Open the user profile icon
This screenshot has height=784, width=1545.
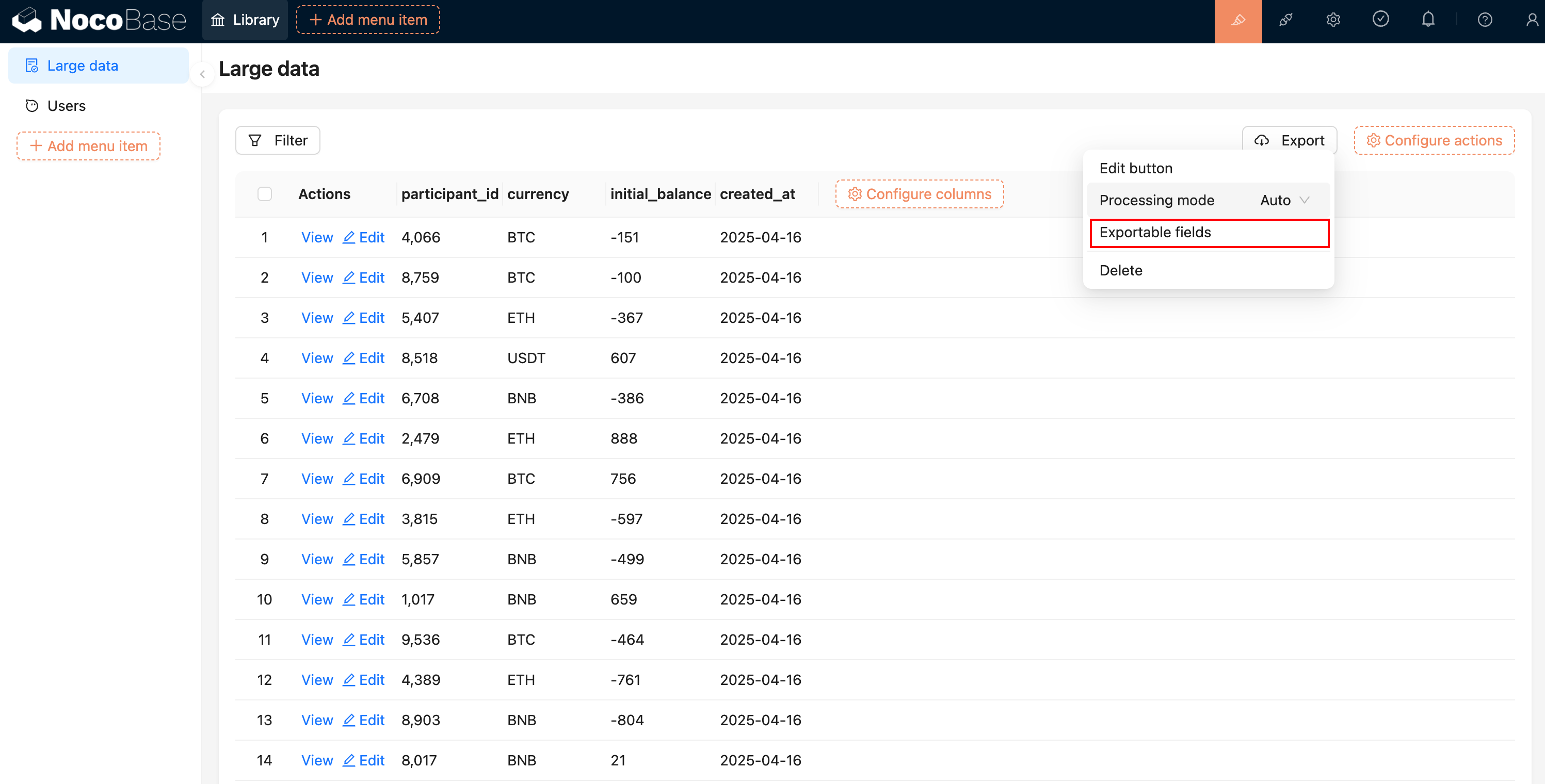(1531, 21)
